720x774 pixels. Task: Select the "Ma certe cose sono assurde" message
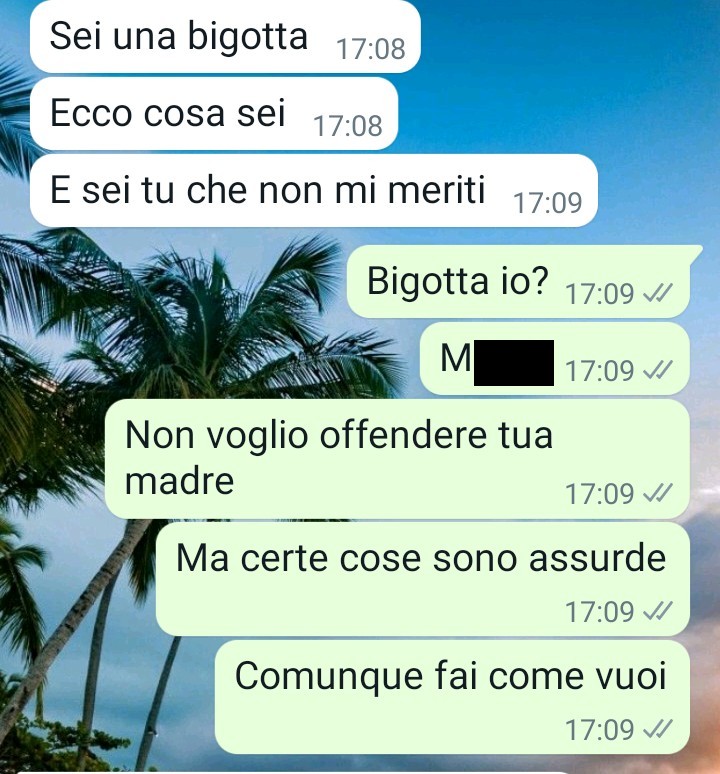[423, 579]
